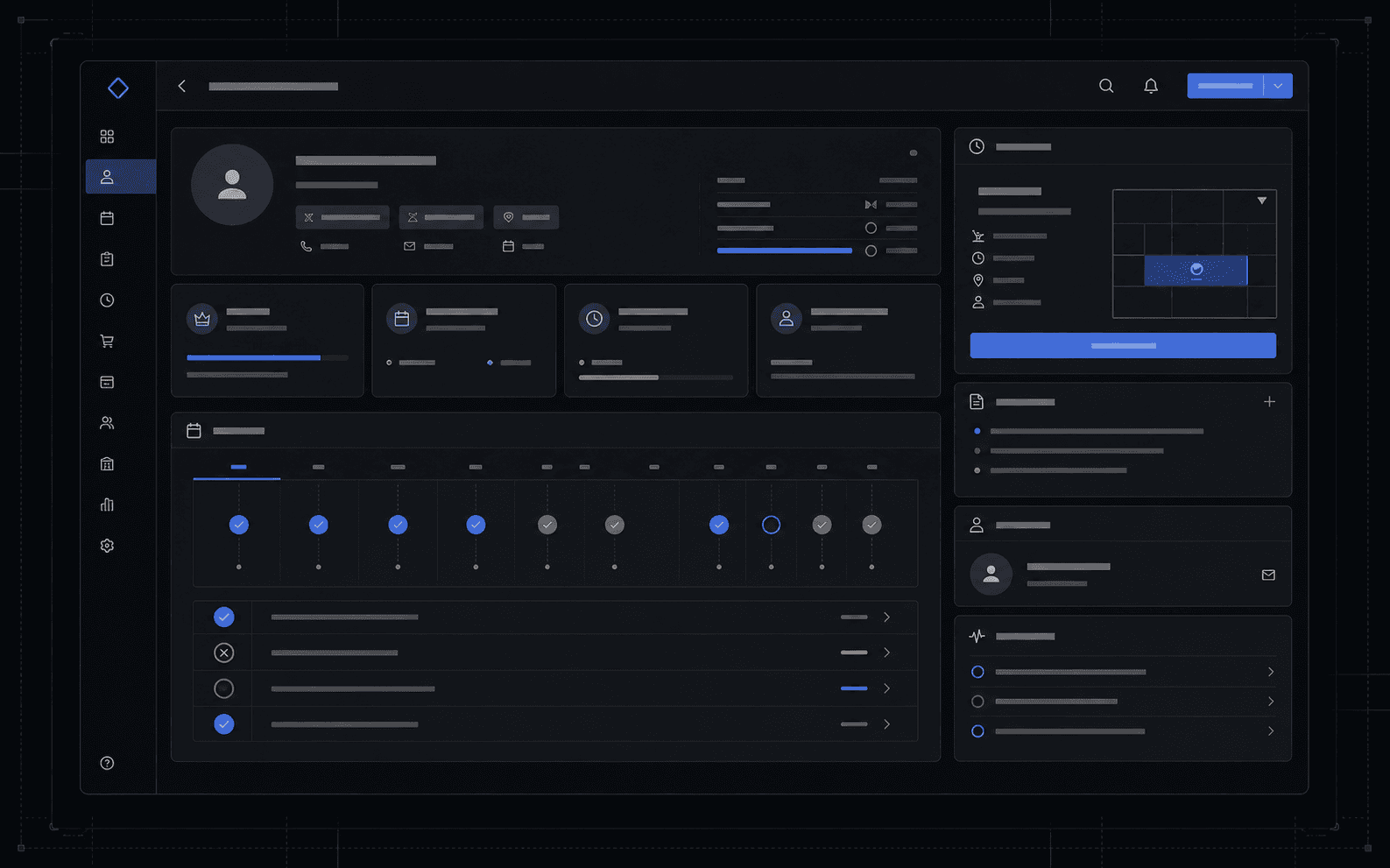Expand the checked first task row chevron
1390x868 pixels.
(x=886, y=617)
